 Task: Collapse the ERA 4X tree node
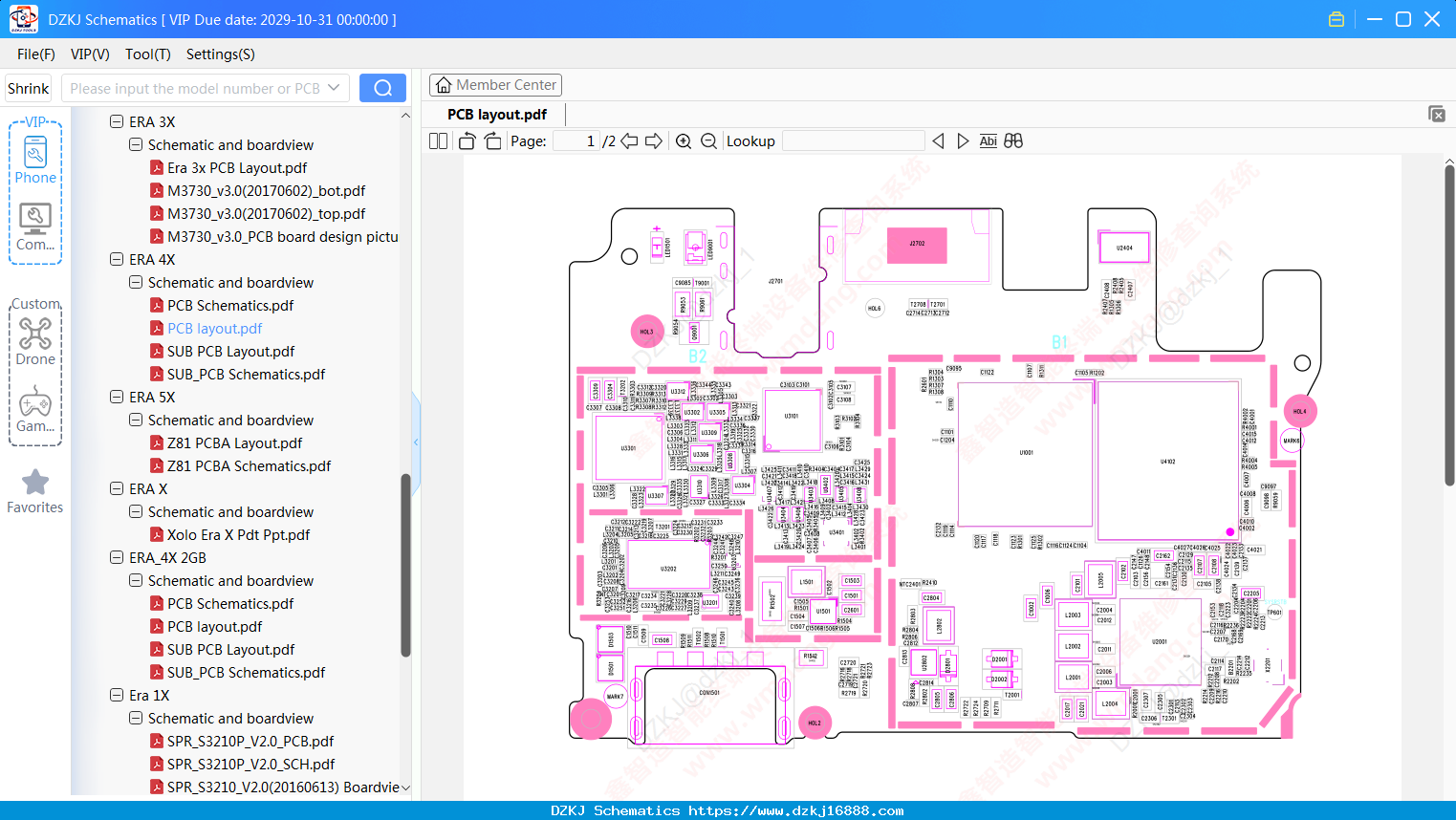click(x=117, y=259)
